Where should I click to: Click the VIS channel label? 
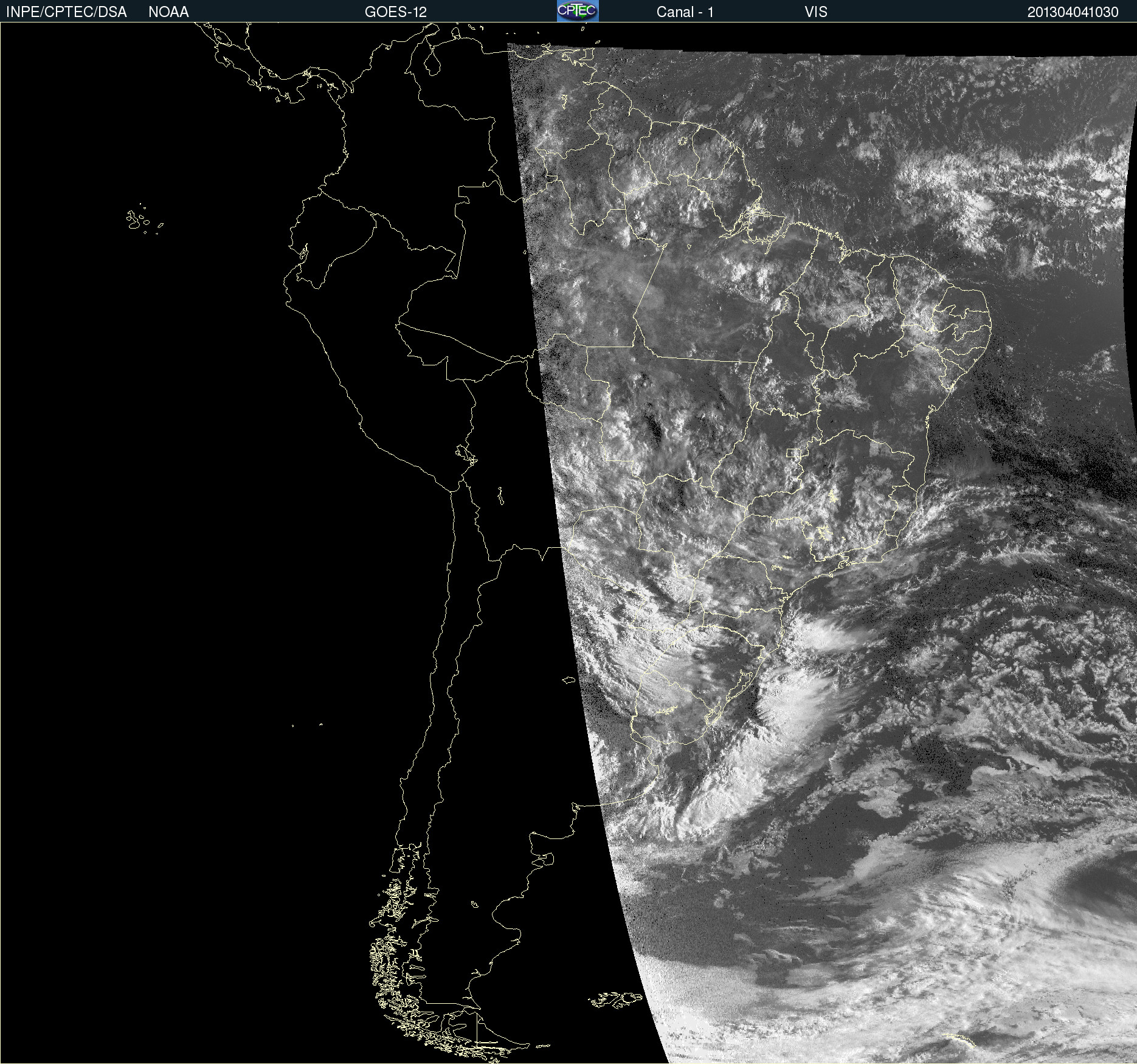pos(816,12)
